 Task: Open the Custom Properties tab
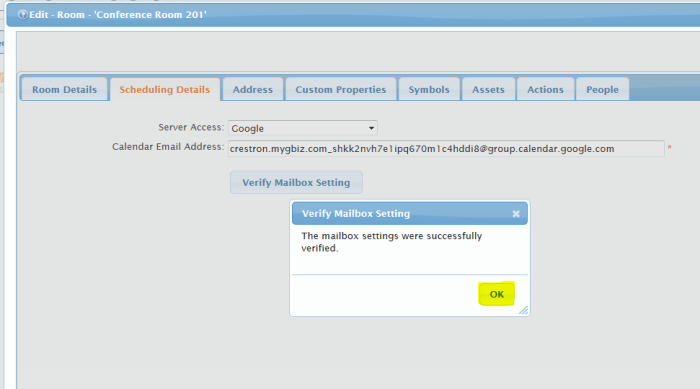coord(341,89)
